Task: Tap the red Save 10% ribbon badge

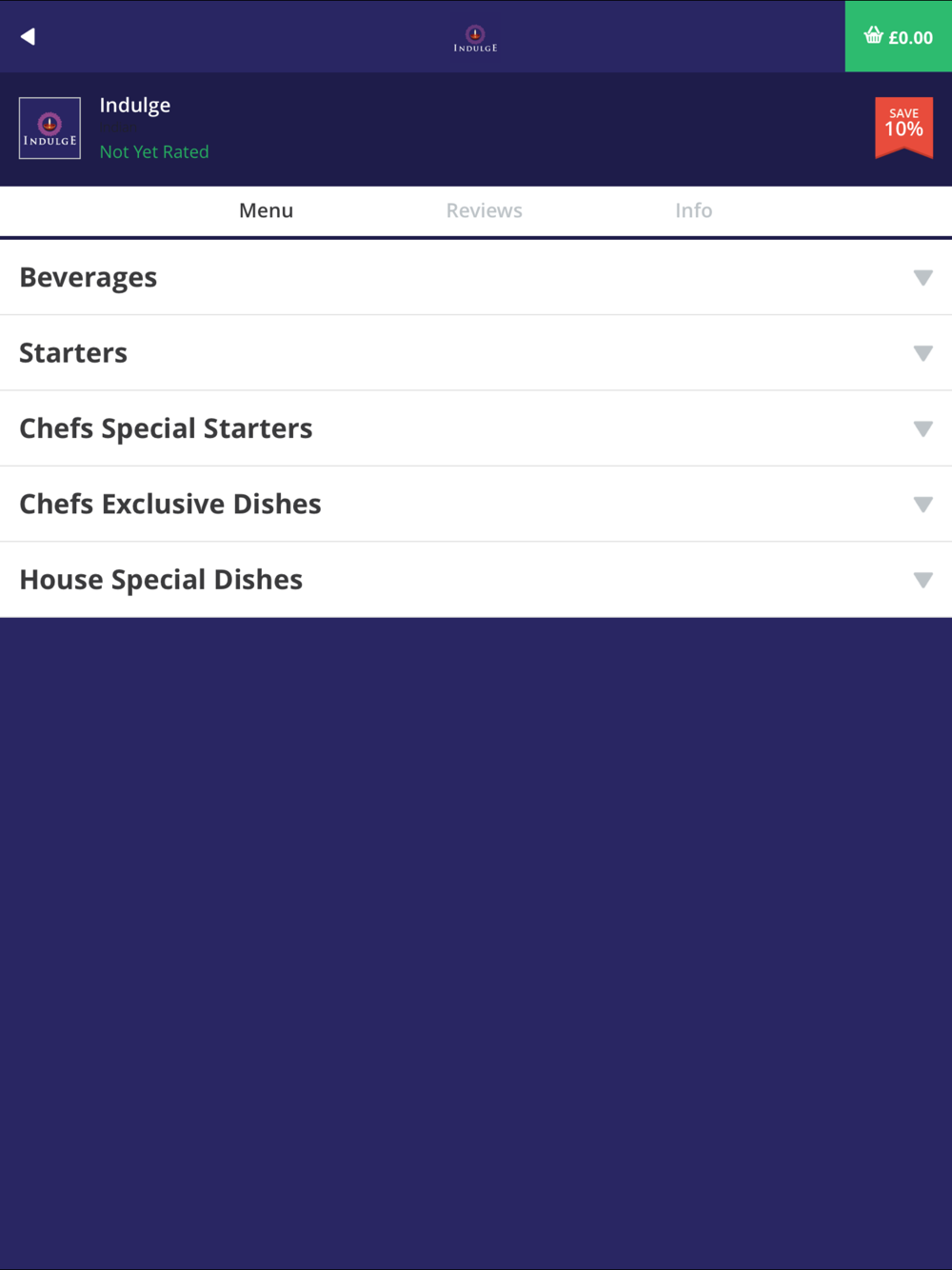Action: [x=903, y=128]
